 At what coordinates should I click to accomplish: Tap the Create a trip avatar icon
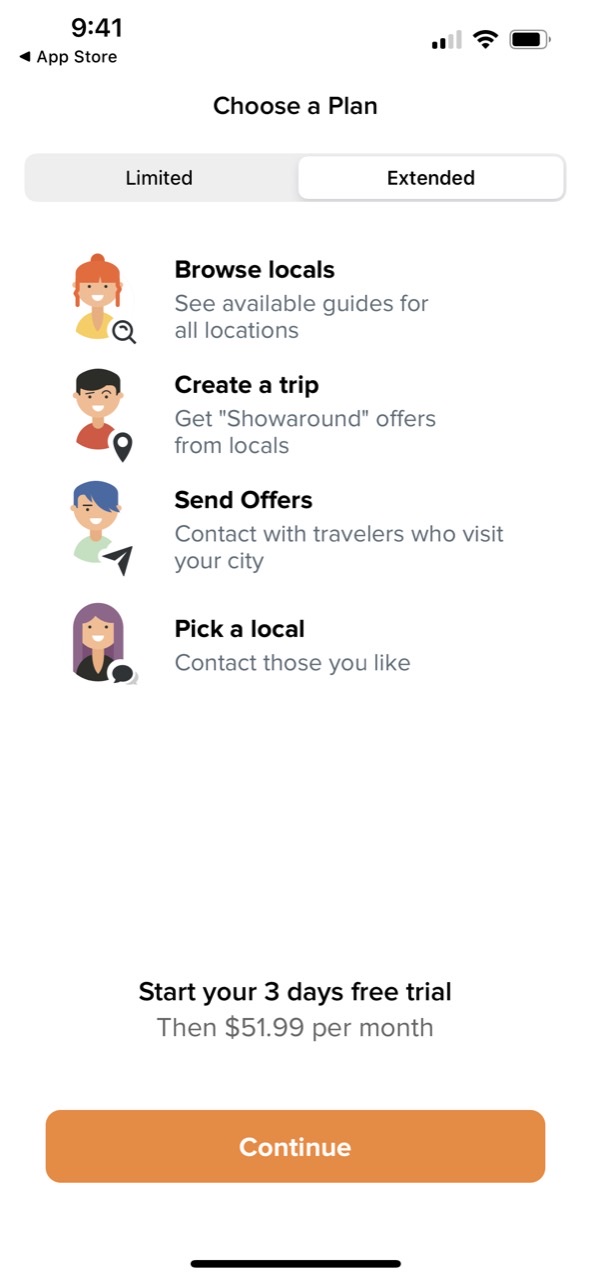tap(97, 410)
